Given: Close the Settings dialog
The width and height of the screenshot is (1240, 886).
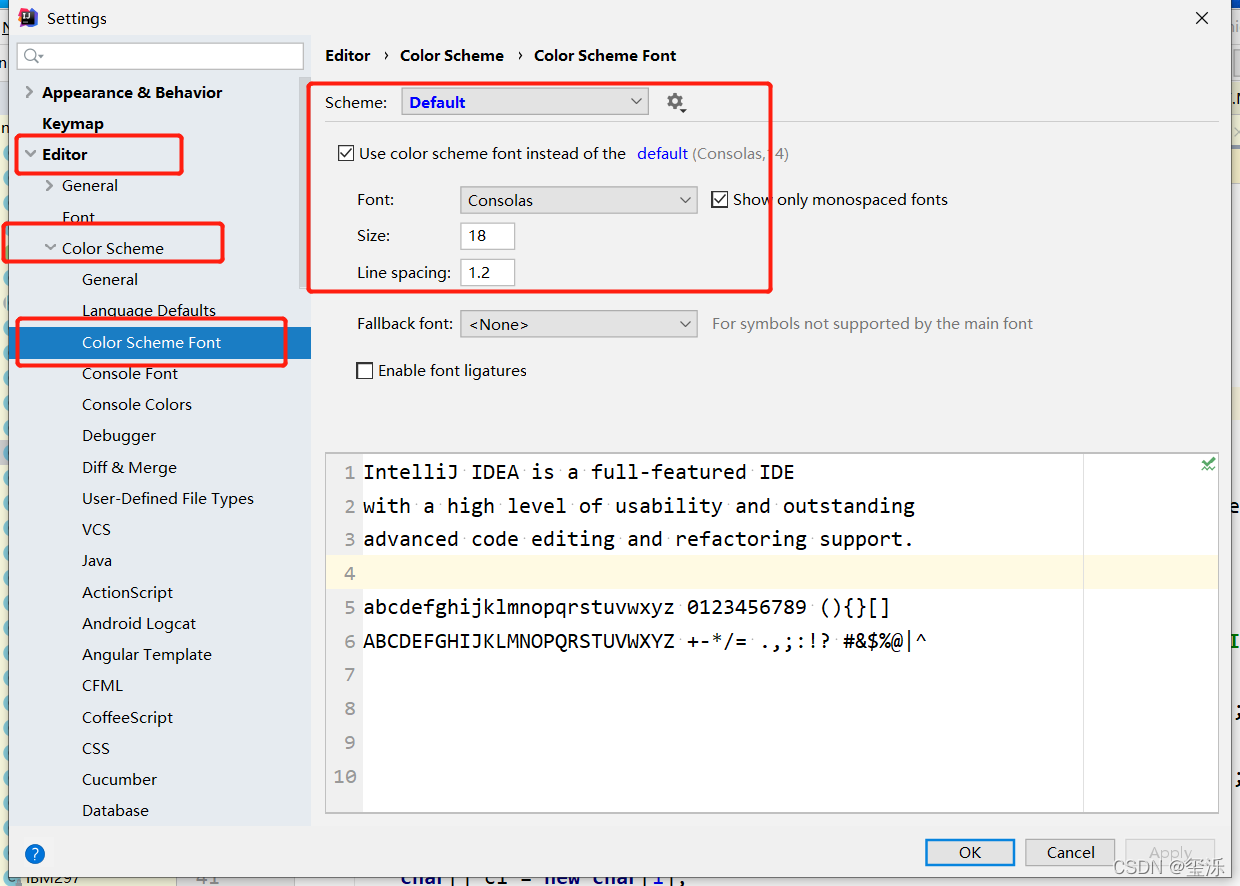Looking at the screenshot, I should (x=1202, y=18).
